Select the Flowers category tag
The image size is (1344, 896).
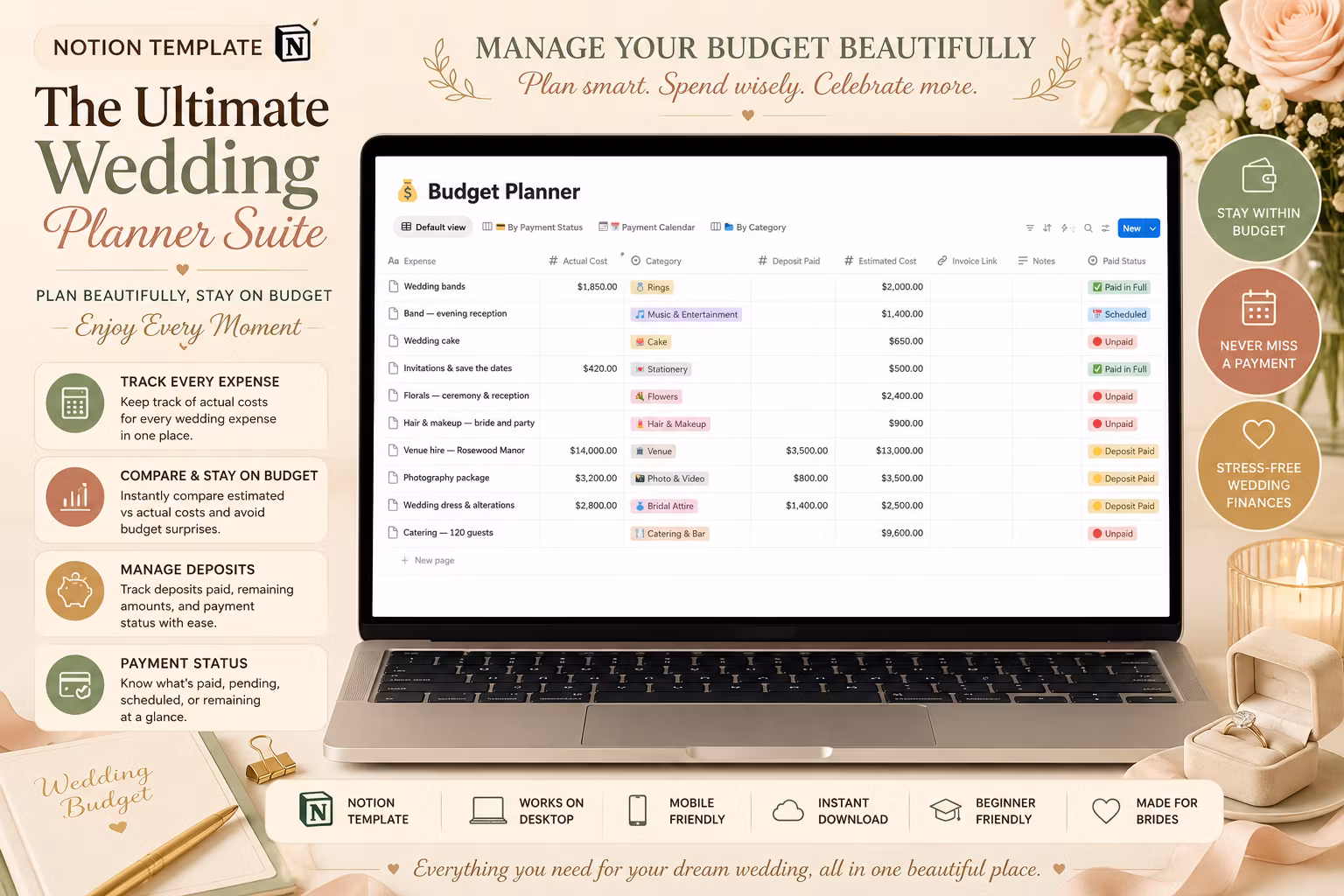[x=657, y=396]
